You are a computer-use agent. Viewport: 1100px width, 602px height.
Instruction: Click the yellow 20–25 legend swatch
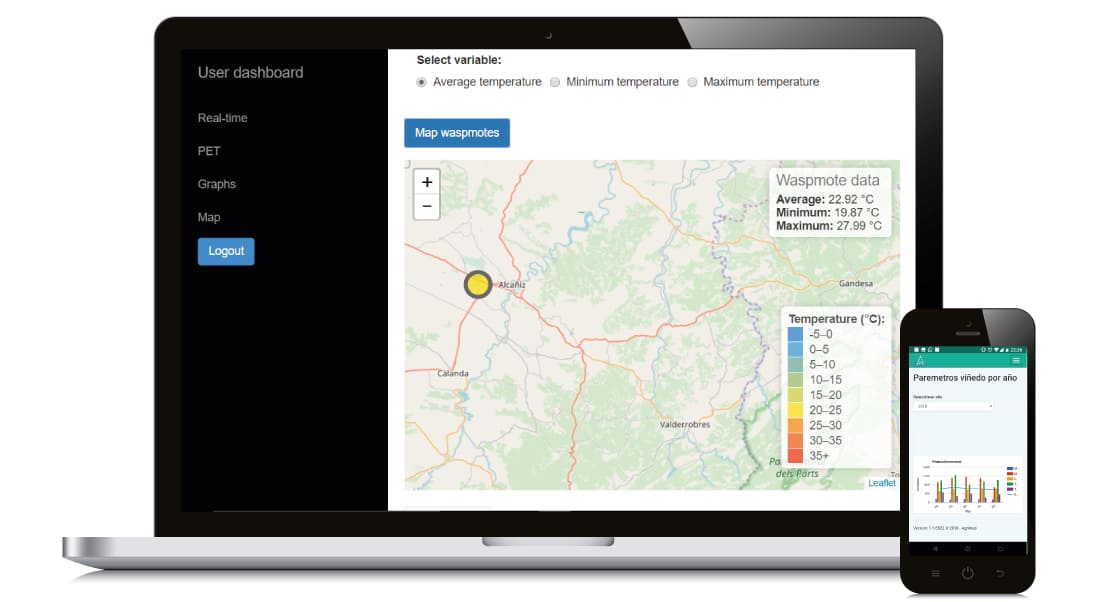(x=795, y=410)
